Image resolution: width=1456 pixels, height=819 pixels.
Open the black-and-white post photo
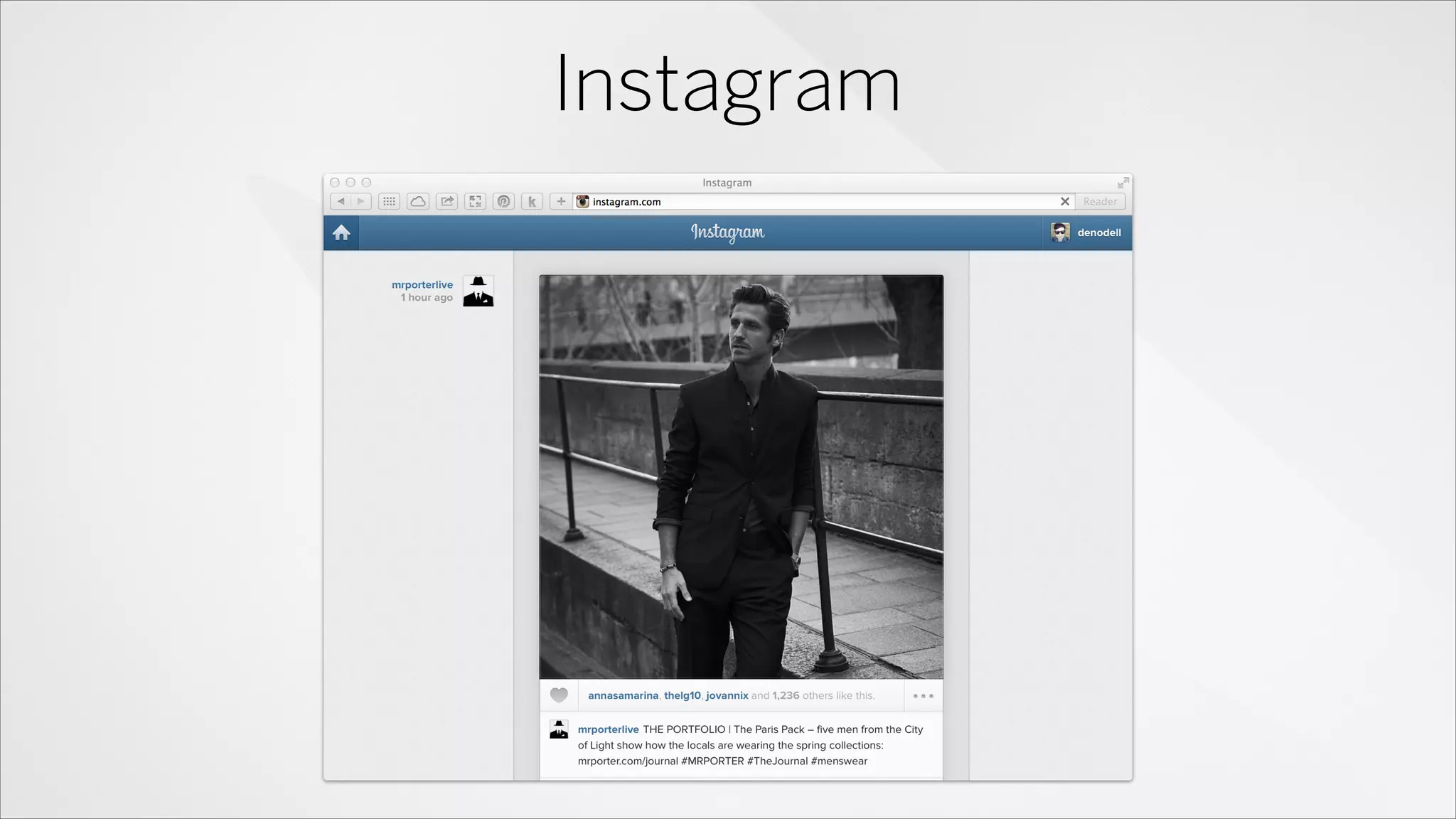(741, 476)
